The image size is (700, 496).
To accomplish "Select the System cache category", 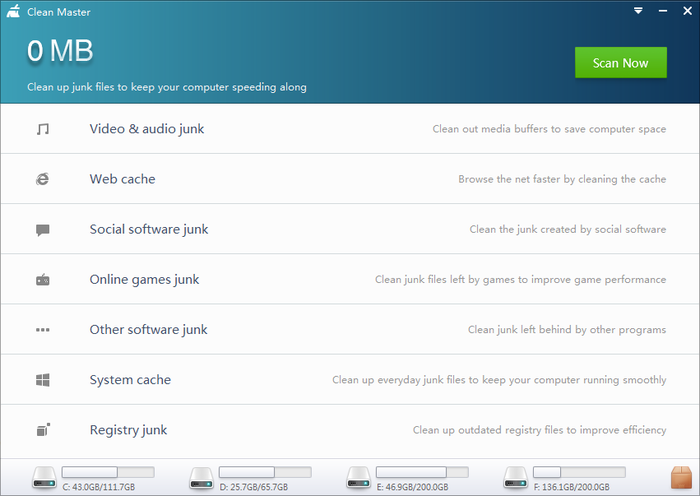I will (x=350, y=380).
